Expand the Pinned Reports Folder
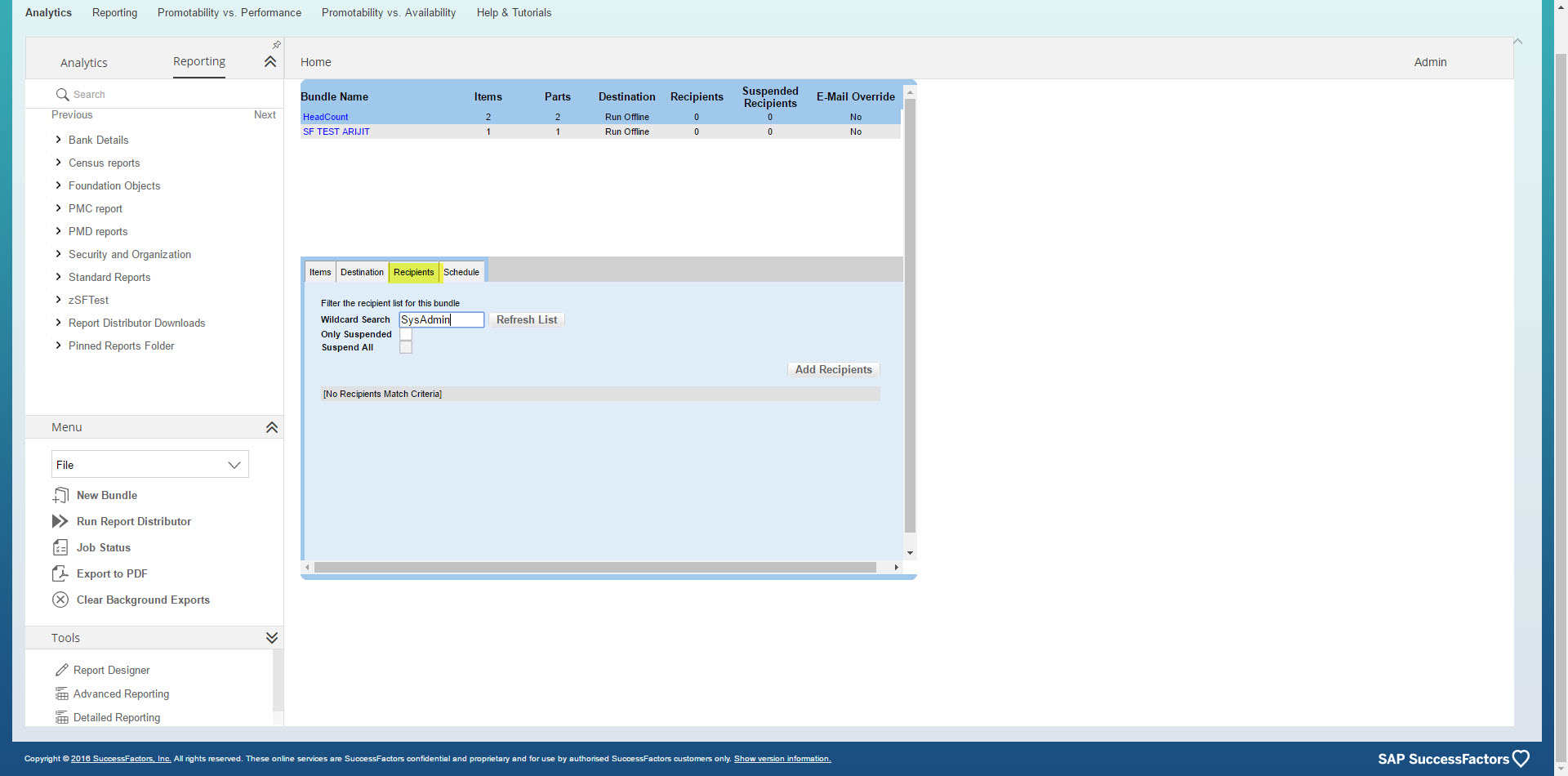This screenshot has width=1568, height=776. point(58,346)
